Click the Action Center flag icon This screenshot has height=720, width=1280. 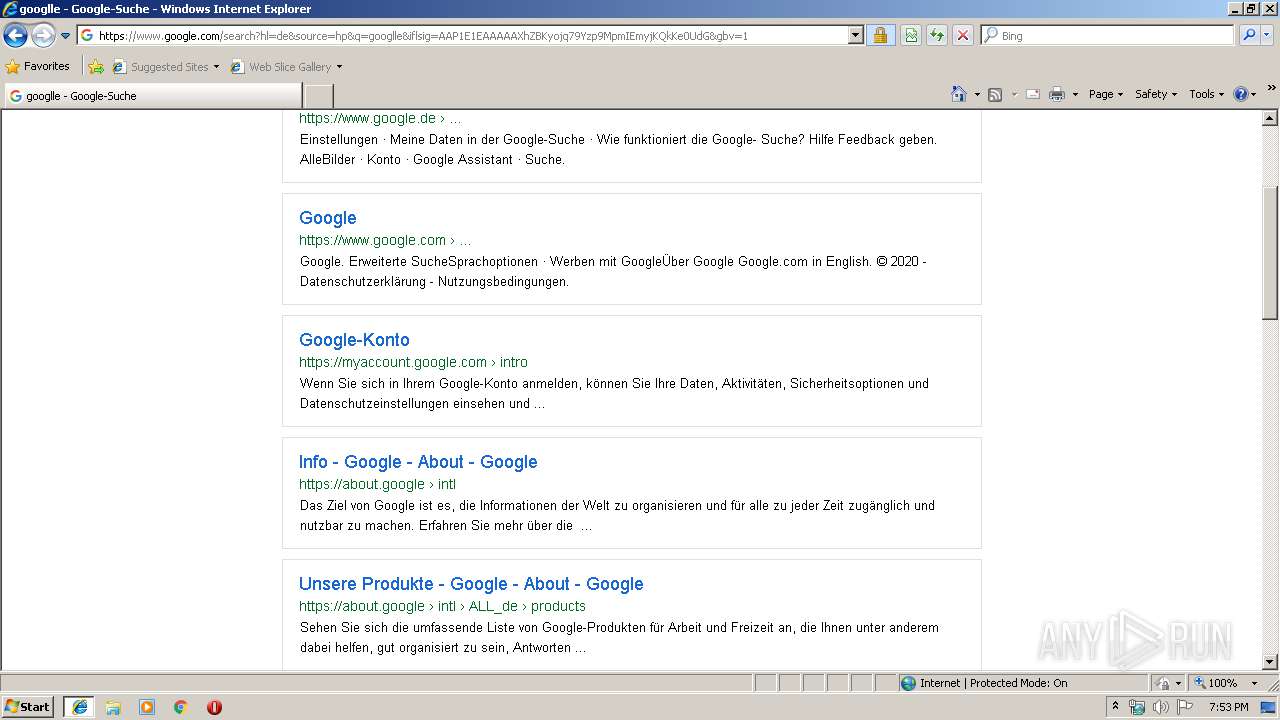[x=1184, y=707]
